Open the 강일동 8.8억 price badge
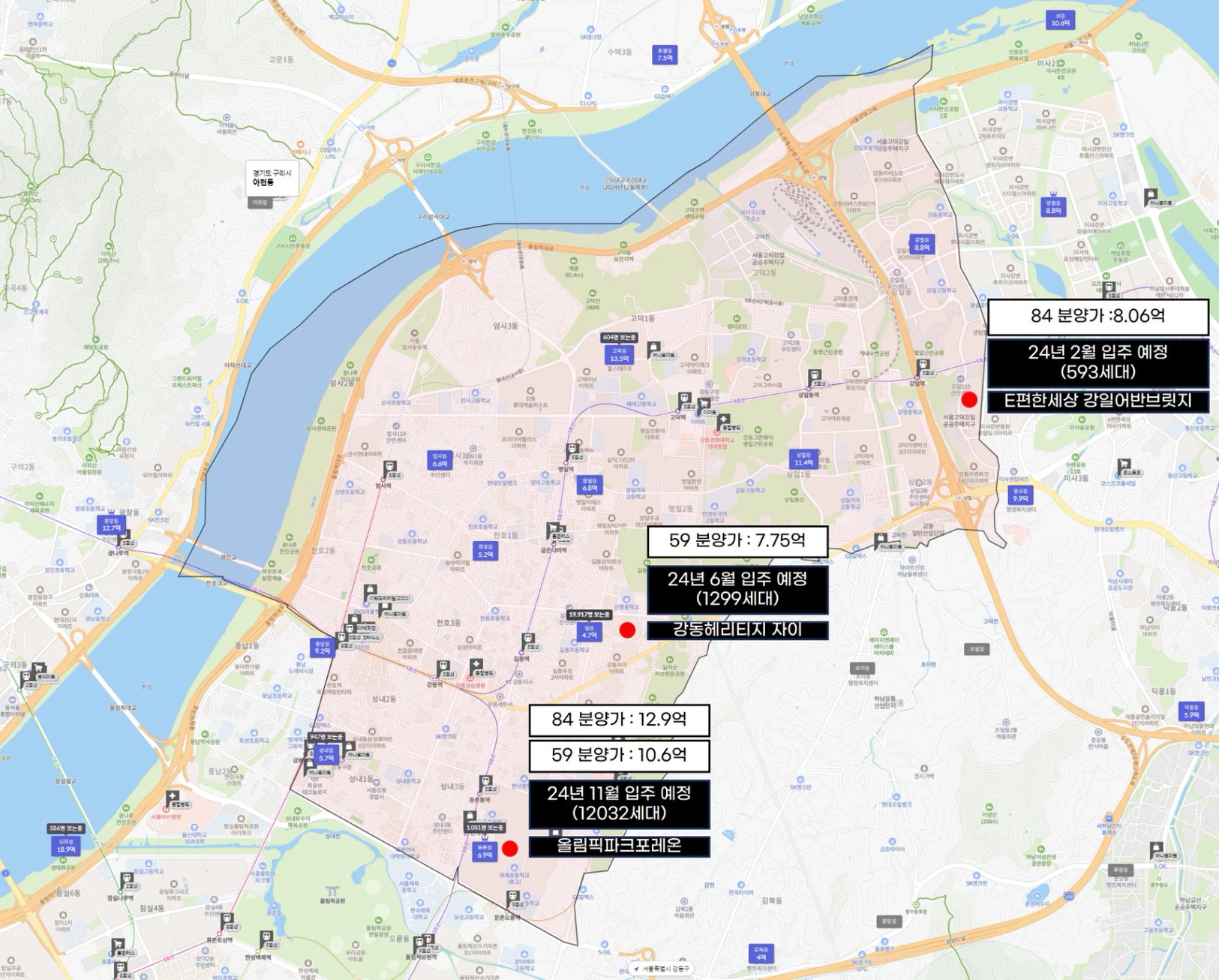This screenshot has height=980, width=1219. point(922,243)
